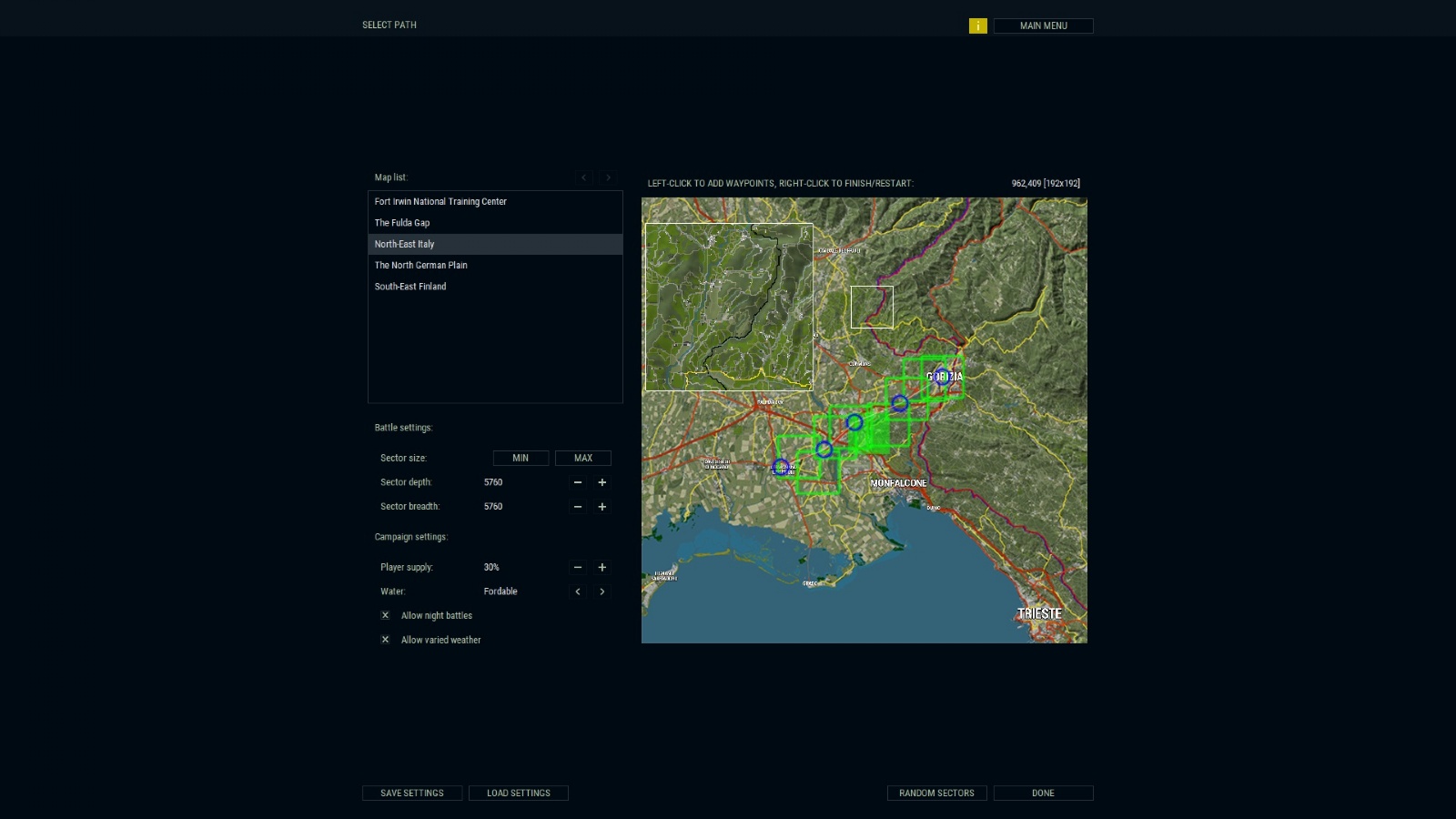Select The Fulda Gap map

click(x=402, y=223)
